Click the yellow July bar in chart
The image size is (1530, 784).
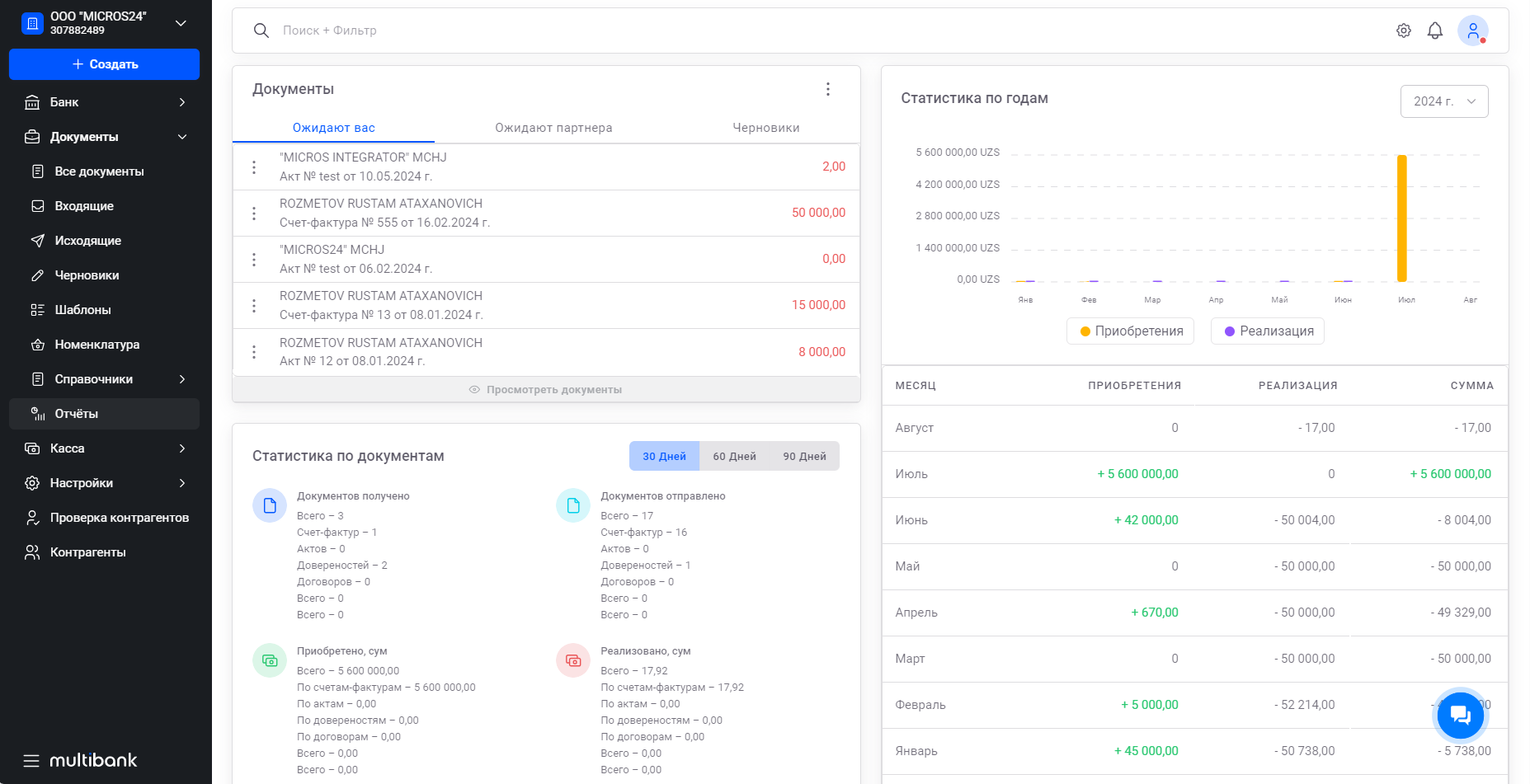(1401, 218)
